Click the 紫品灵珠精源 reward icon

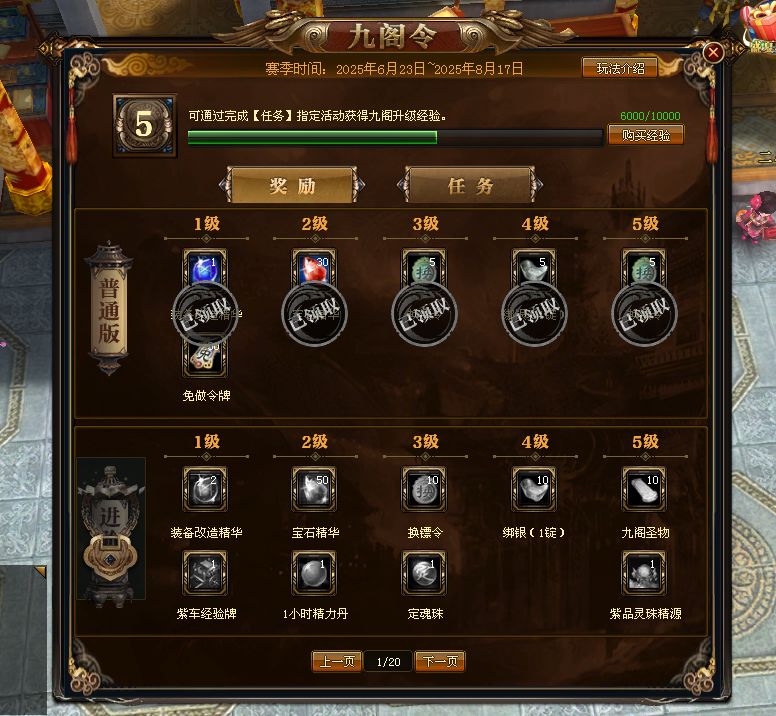pyautogui.click(x=644, y=573)
